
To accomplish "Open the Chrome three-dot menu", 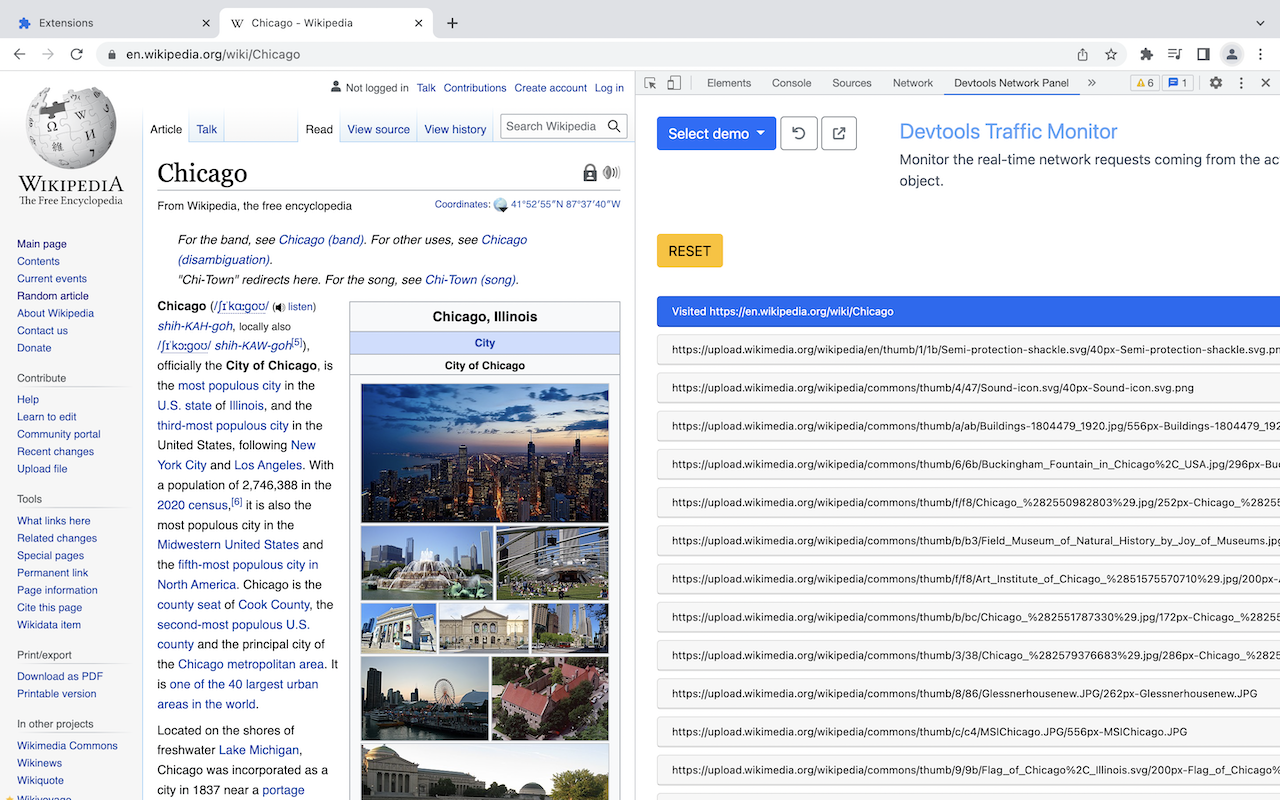I will (x=1259, y=55).
